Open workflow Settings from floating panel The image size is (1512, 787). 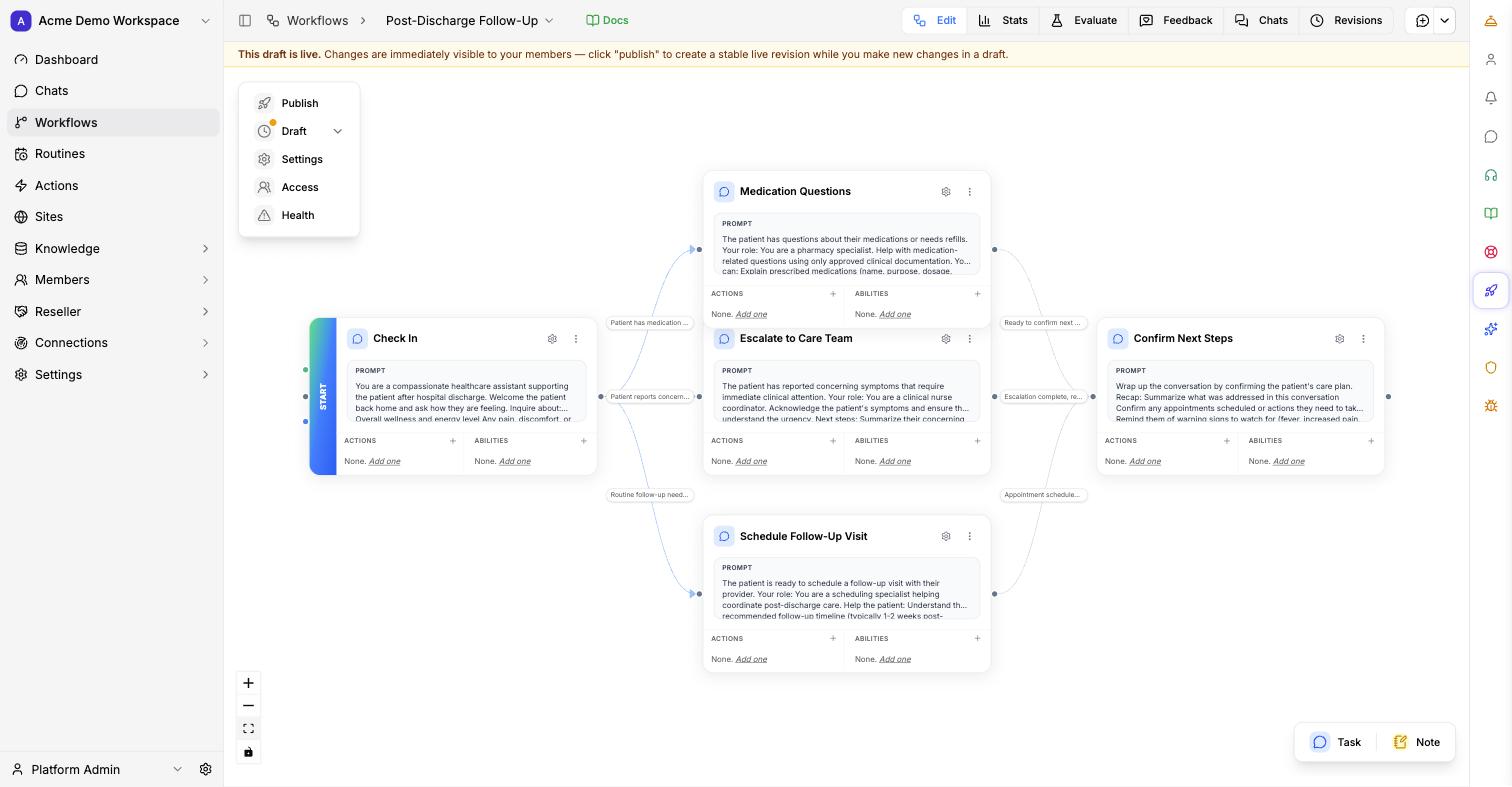pyautogui.click(x=299, y=160)
